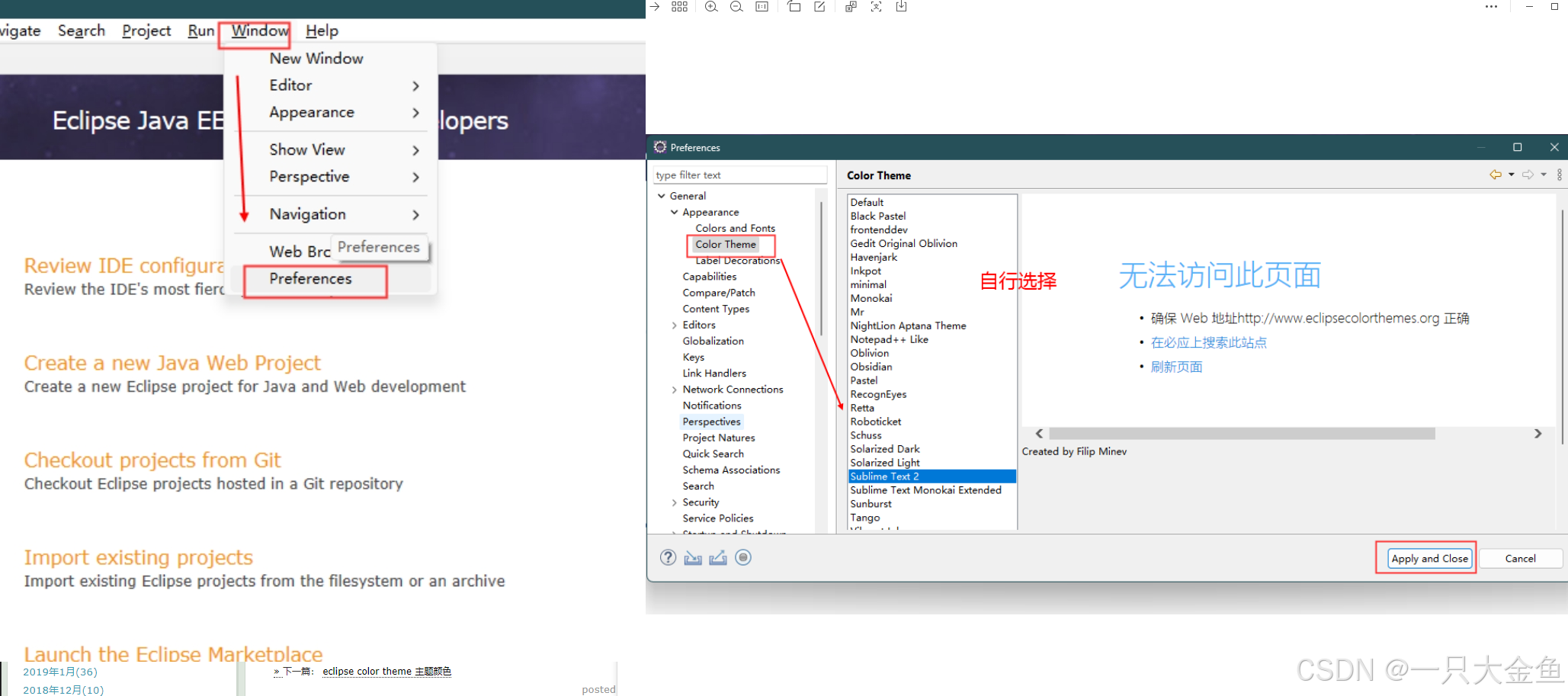Open the forward history dropdown arrow

coord(1544,175)
